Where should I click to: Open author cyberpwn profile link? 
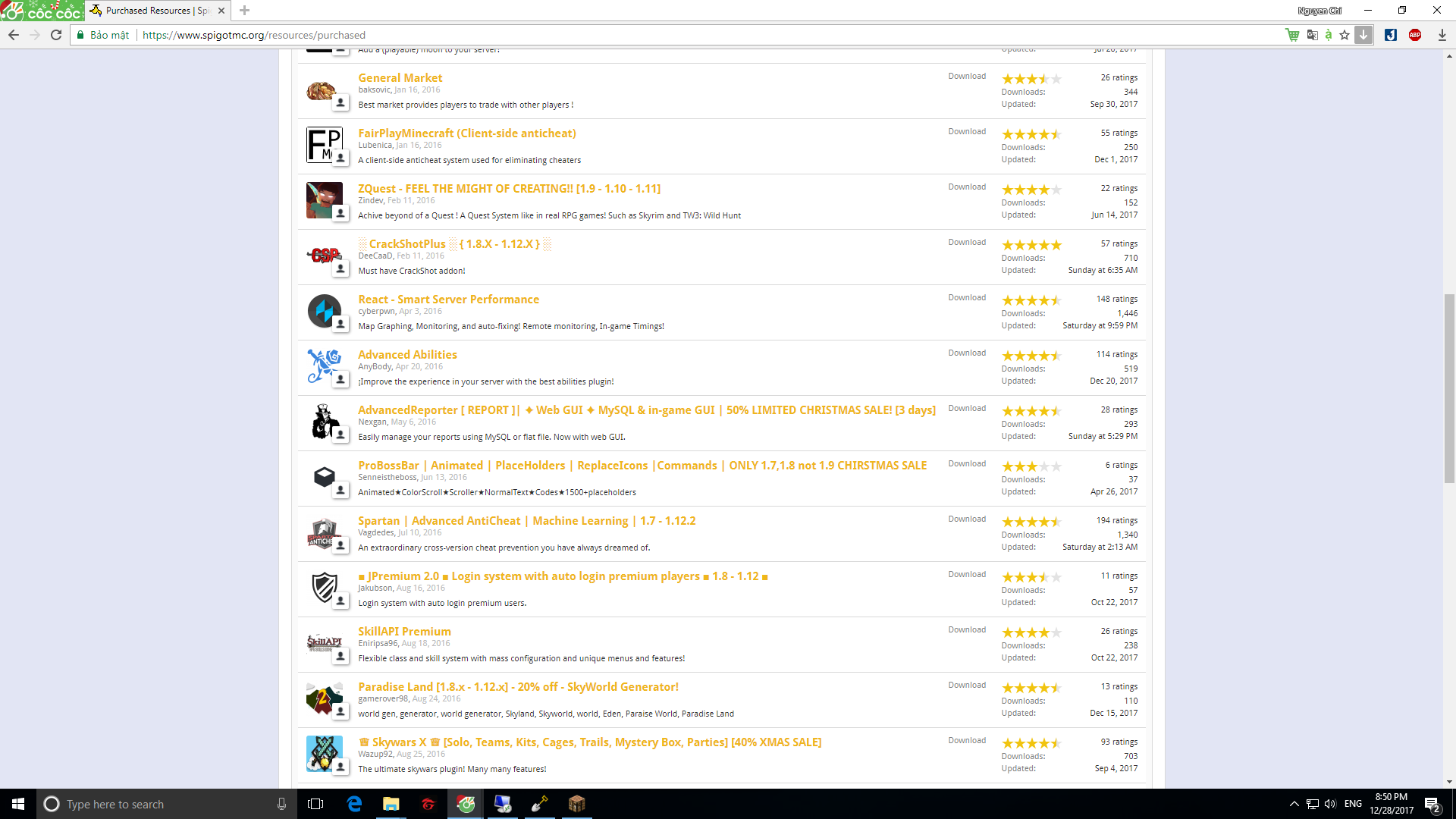pyautogui.click(x=376, y=311)
